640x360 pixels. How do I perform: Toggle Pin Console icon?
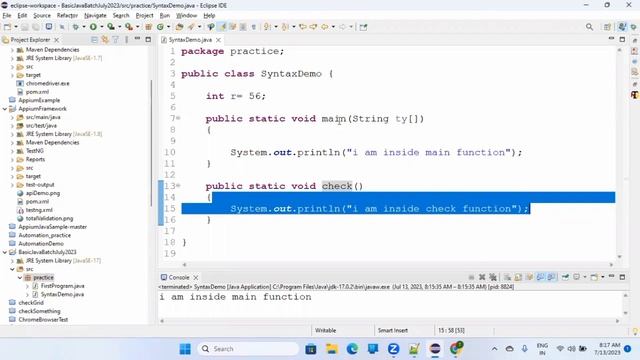(x=565, y=277)
